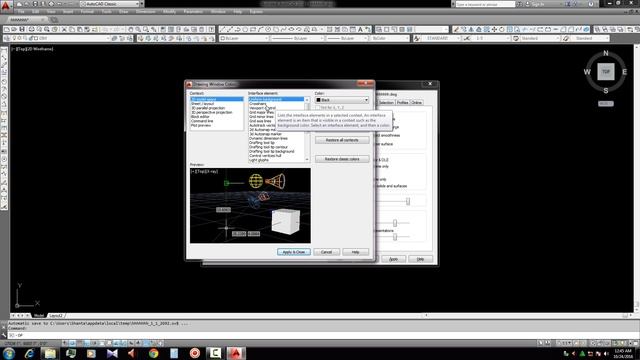The image size is (640, 360).
Task: Click Cancel in Drawing Window Colors dialog
Action: tap(326, 252)
